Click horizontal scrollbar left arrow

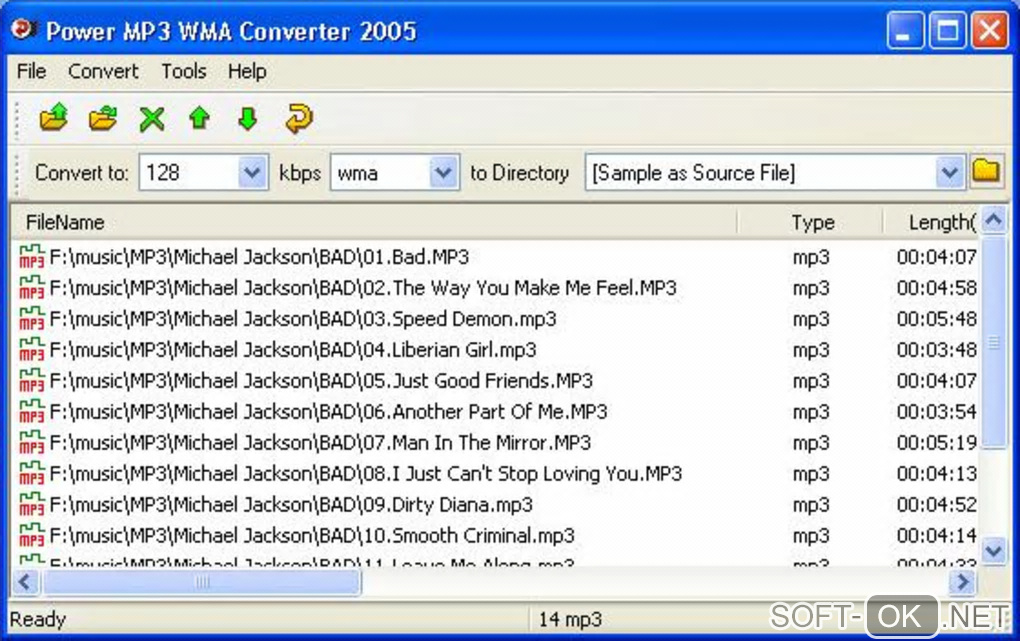coord(26,581)
